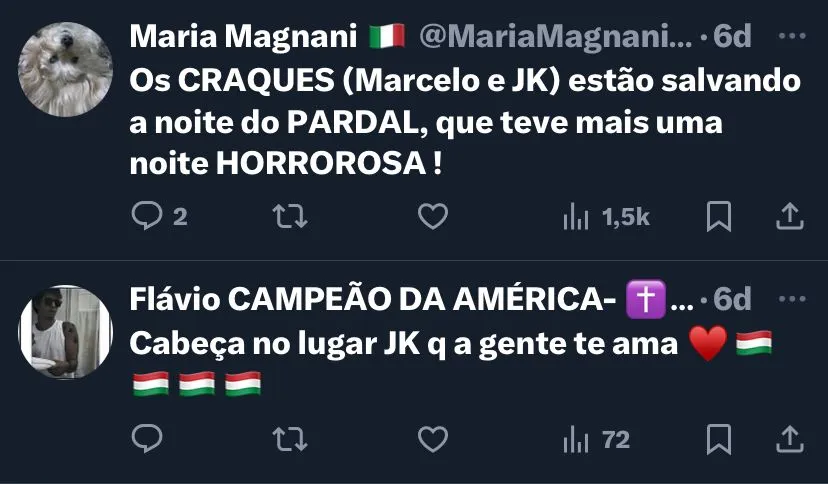Image resolution: width=828 pixels, height=484 pixels.
Task: Share Maria Magnani's tweet
Action: tap(789, 216)
